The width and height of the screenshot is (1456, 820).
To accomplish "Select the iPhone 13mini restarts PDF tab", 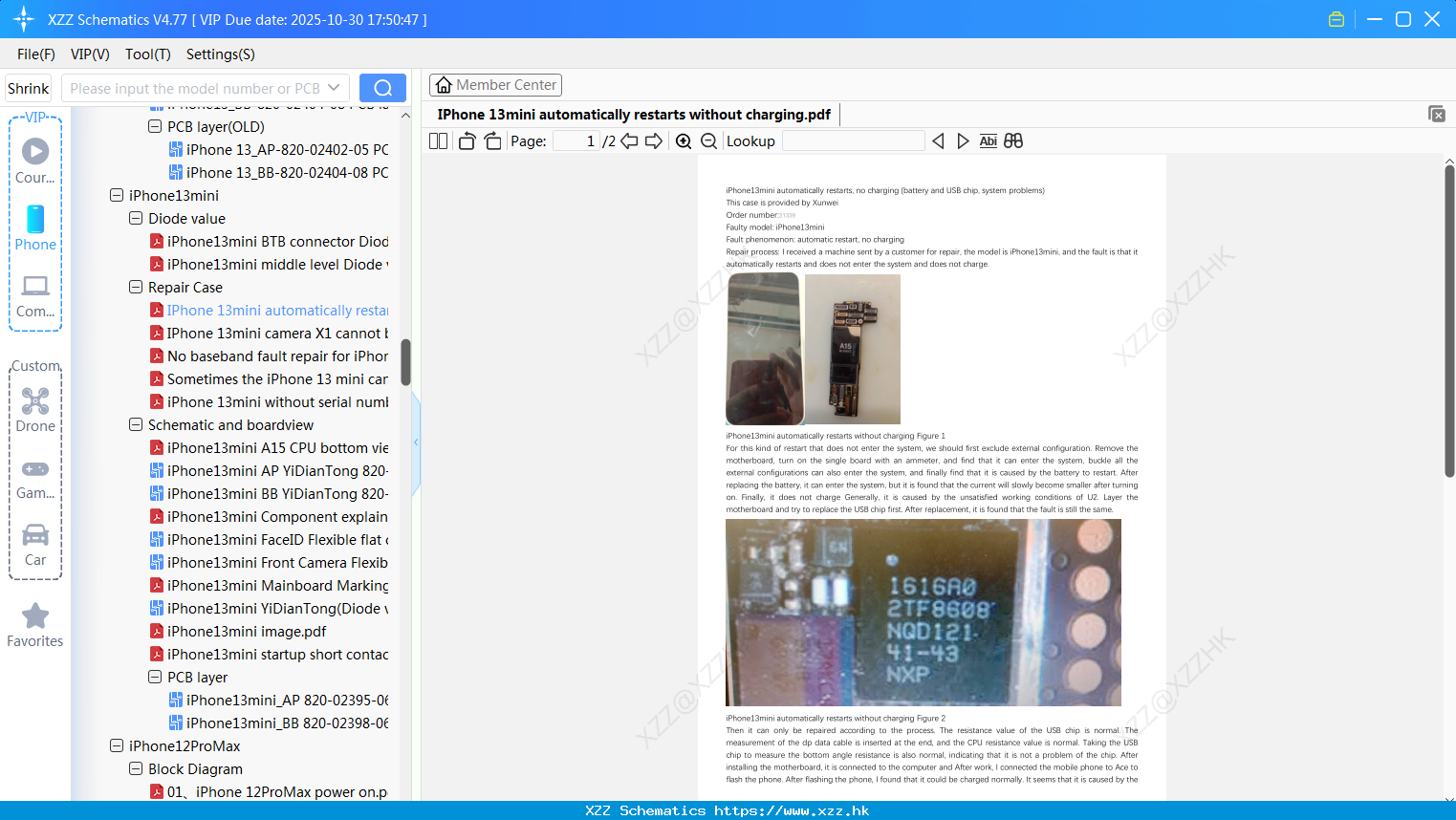I will point(634,115).
